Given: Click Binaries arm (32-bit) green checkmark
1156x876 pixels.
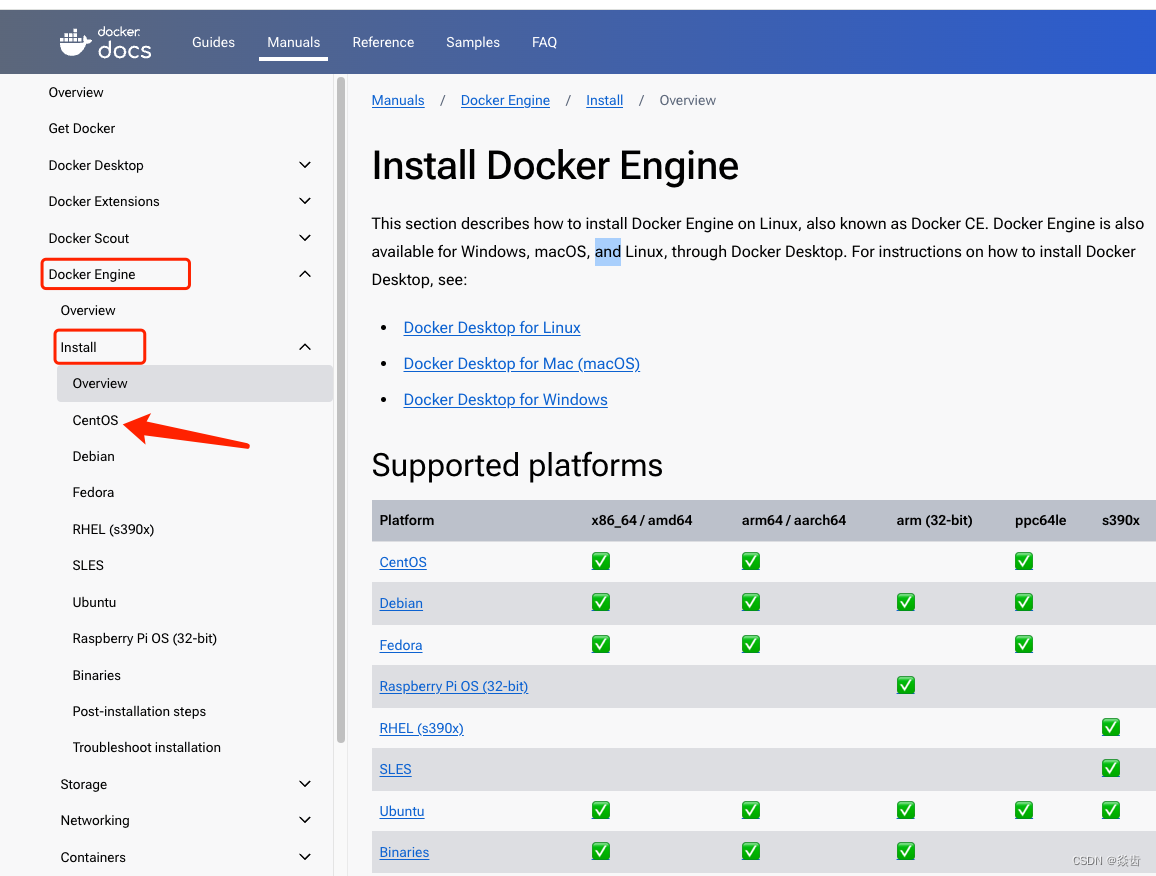Looking at the screenshot, I should coord(905,851).
